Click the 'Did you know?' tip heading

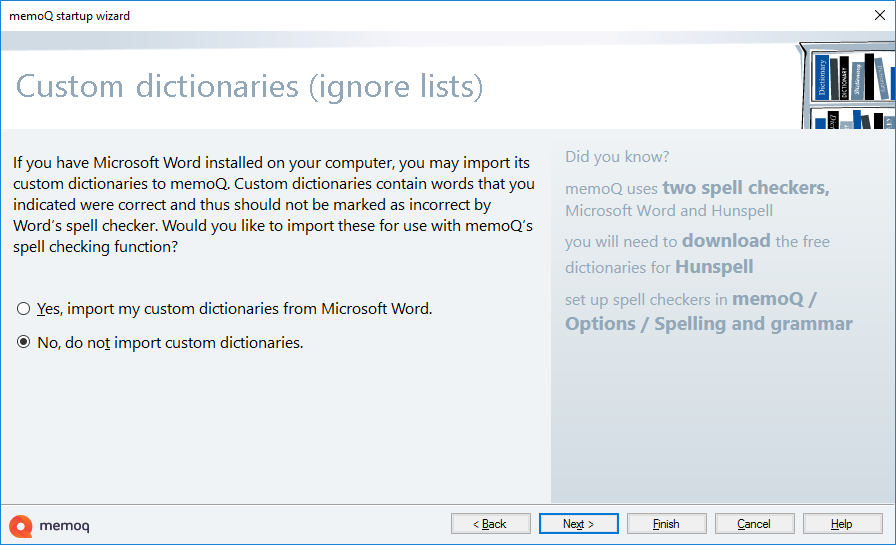[x=617, y=157]
